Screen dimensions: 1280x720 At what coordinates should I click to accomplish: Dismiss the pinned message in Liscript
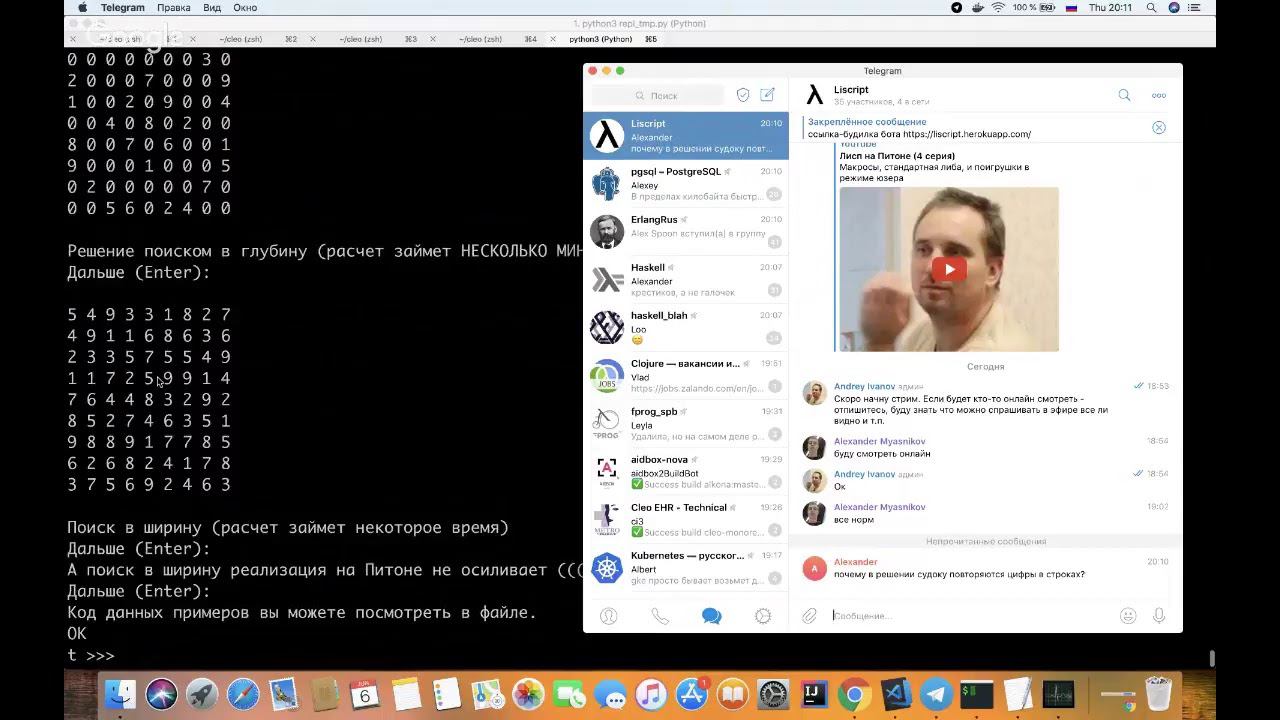[1159, 127]
